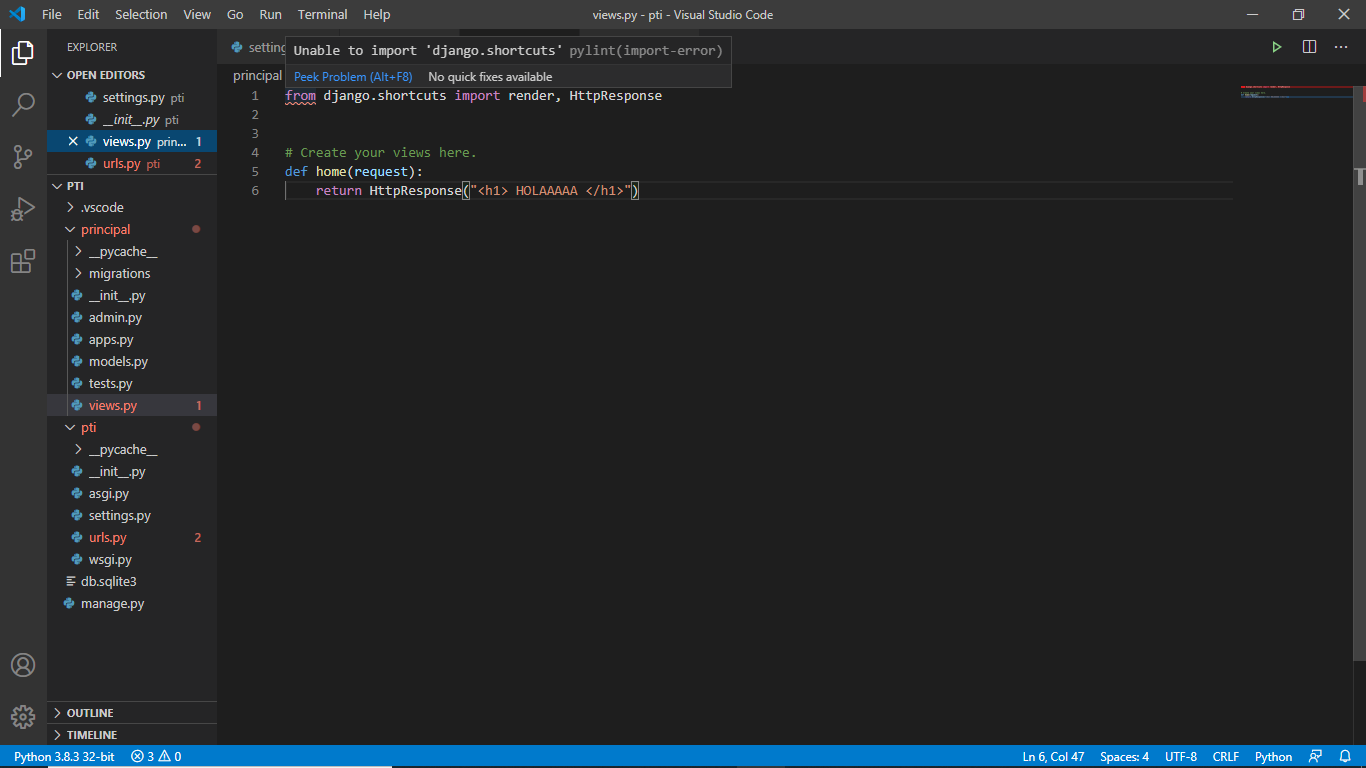Collapse the pti subfolder
Screen dimensions: 1366x768
(132, 427)
